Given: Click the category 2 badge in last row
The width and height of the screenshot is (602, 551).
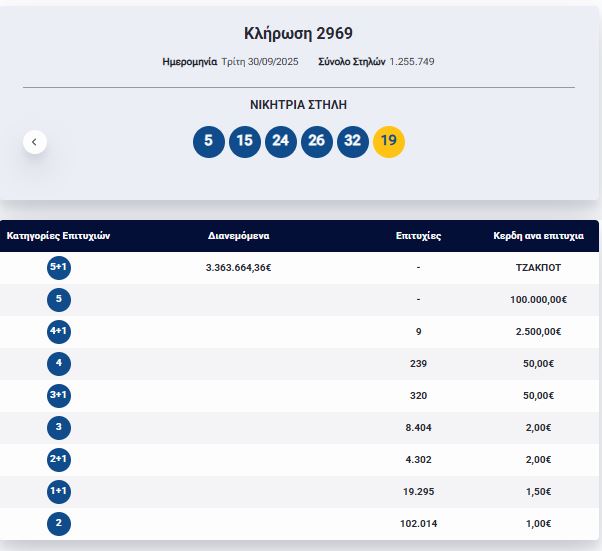Looking at the screenshot, I should [59, 524].
